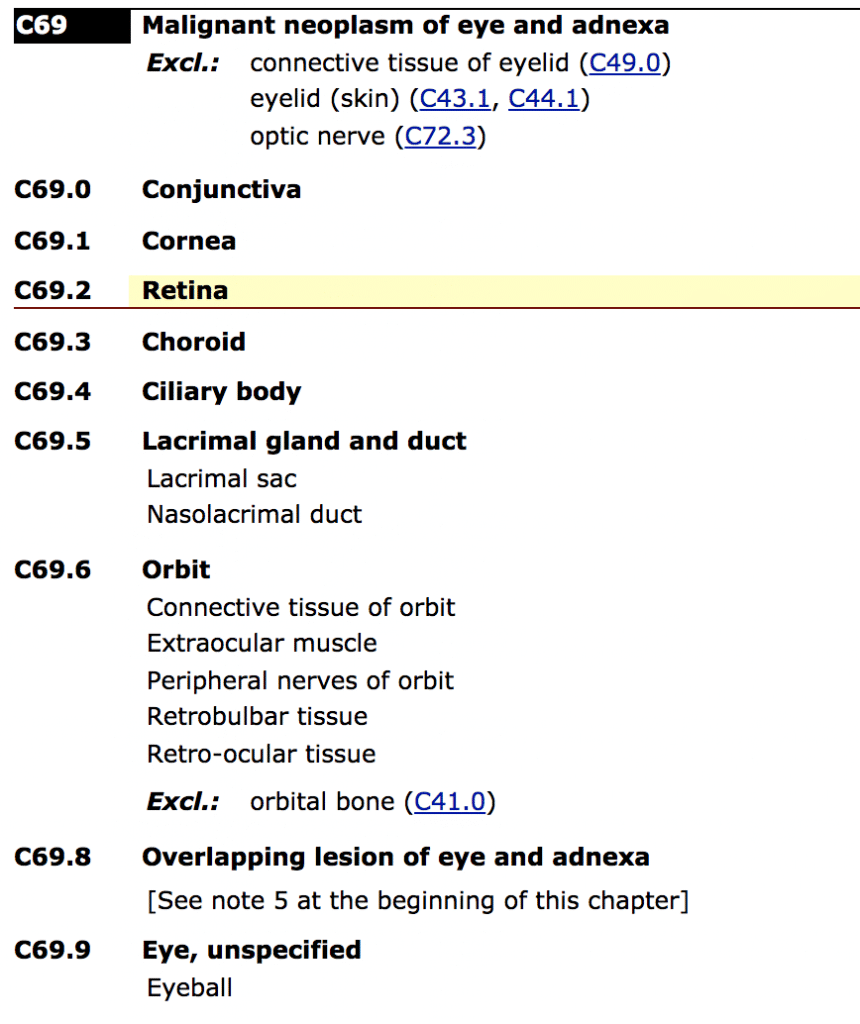
Task: Select the C69 code header box
Action: [72, 26]
